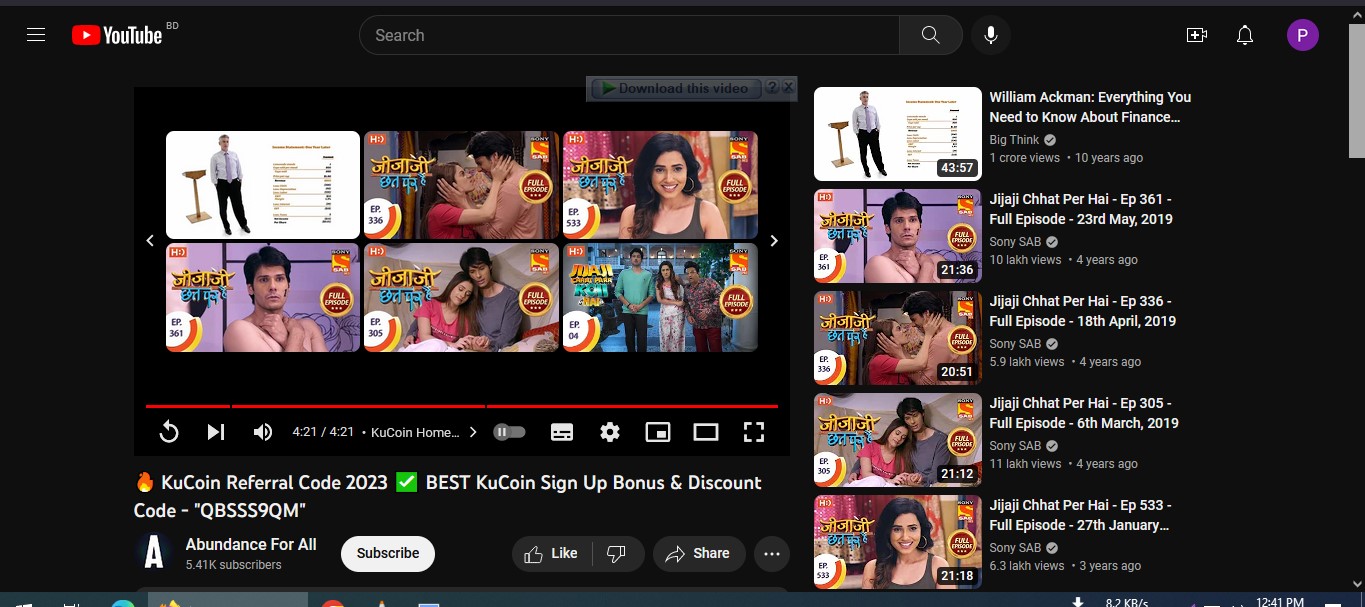Click the 4:21 / 4:21 time display

tap(323, 432)
